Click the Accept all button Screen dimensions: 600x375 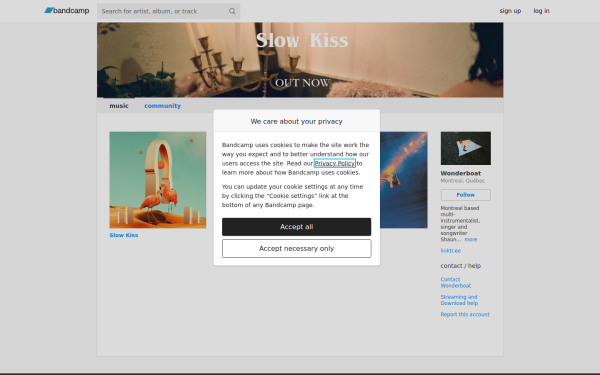(x=297, y=227)
